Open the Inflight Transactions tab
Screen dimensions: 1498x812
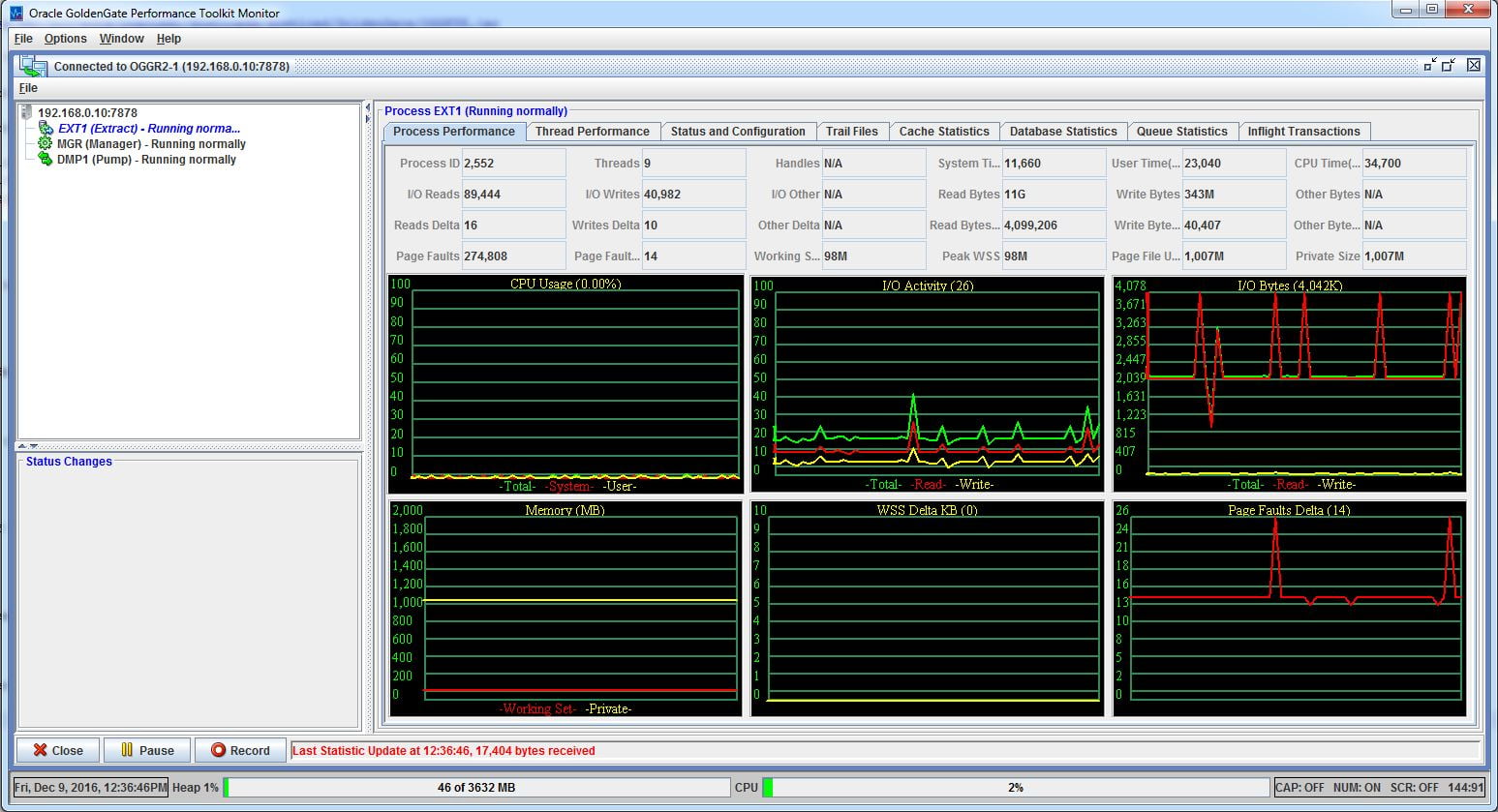point(1303,132)
